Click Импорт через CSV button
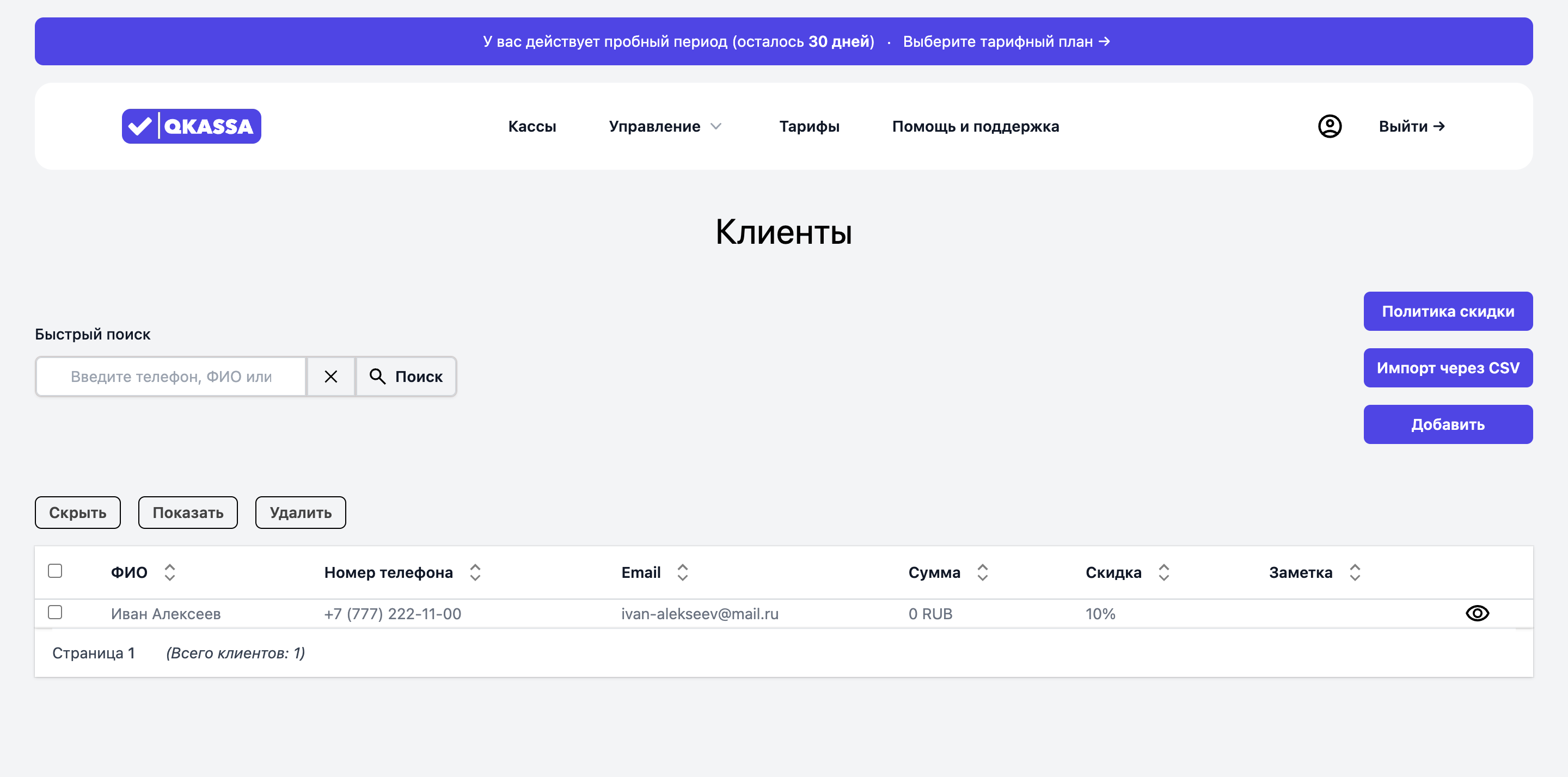 pos(1448,367)
